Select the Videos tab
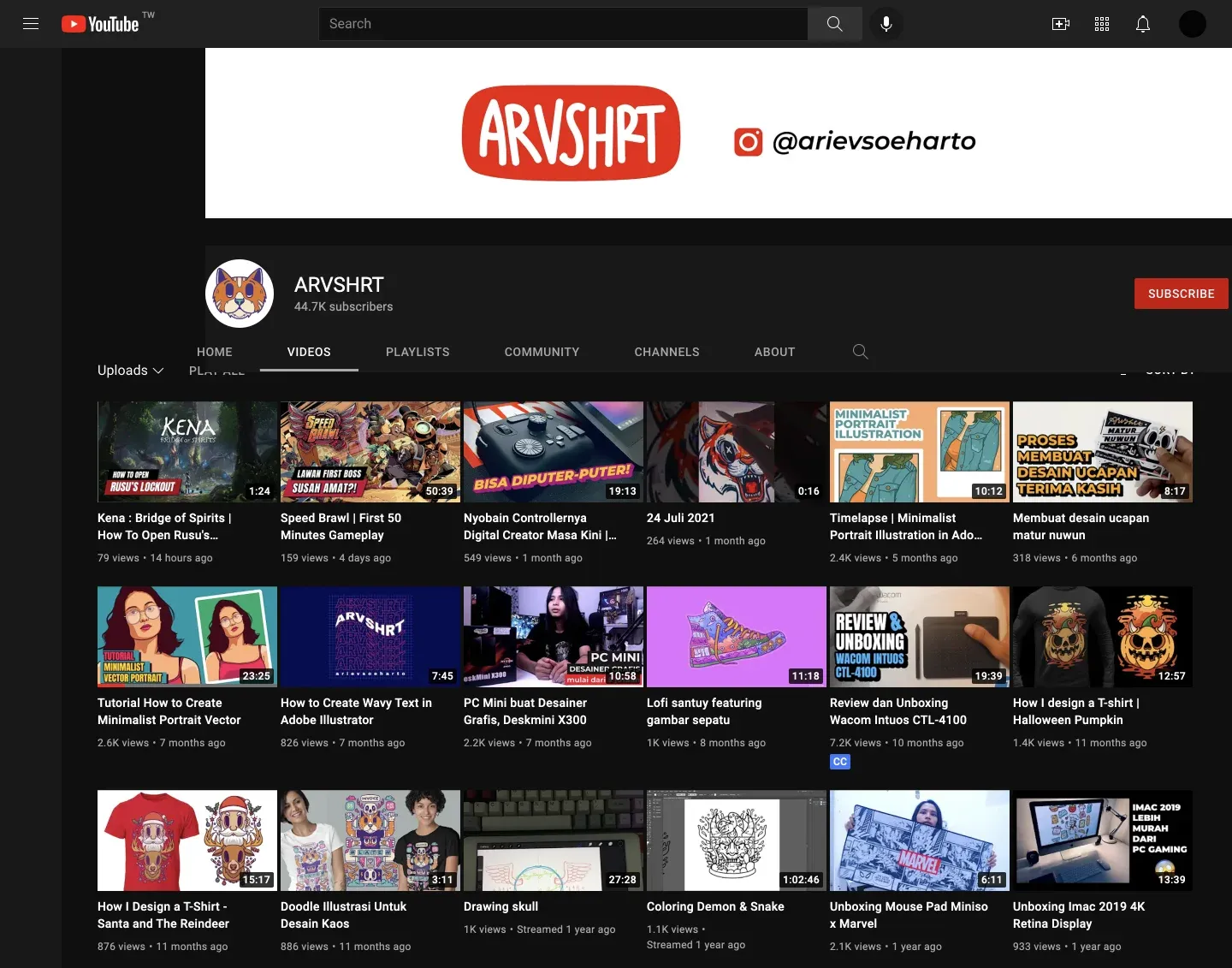 (309, 352)
